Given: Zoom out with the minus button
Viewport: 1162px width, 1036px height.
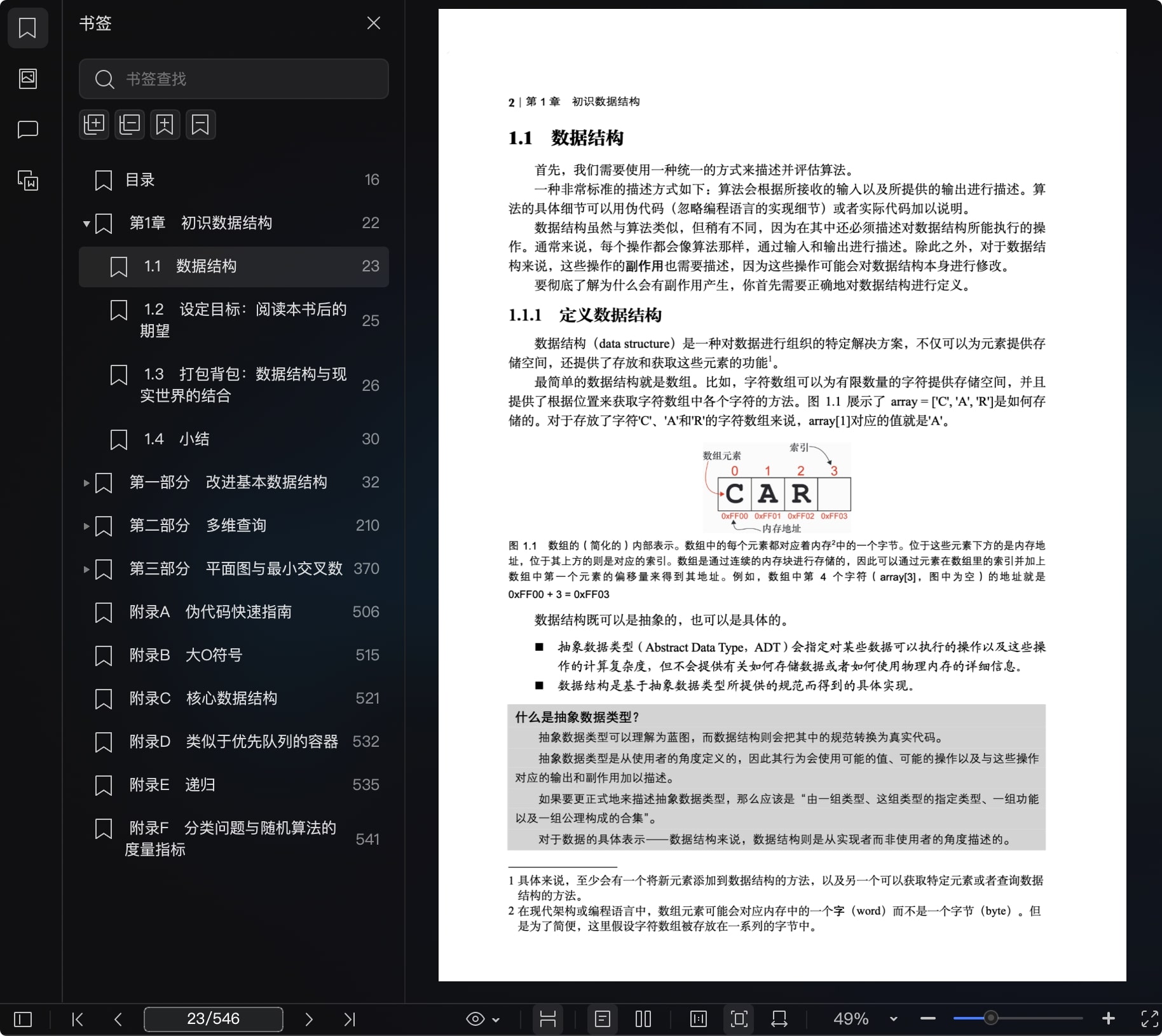Looking at the screenshot, I should (927, 1019).
